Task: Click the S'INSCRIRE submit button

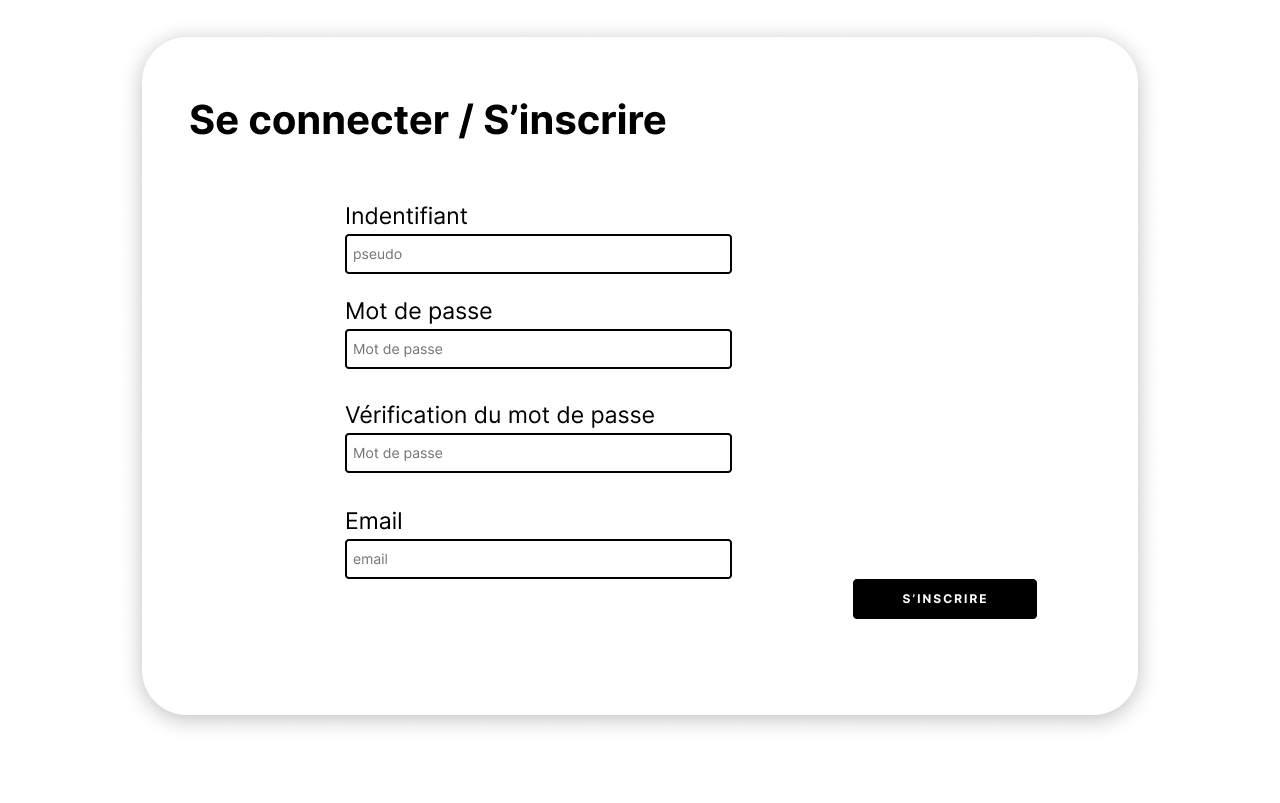Action: coord(944,599)
